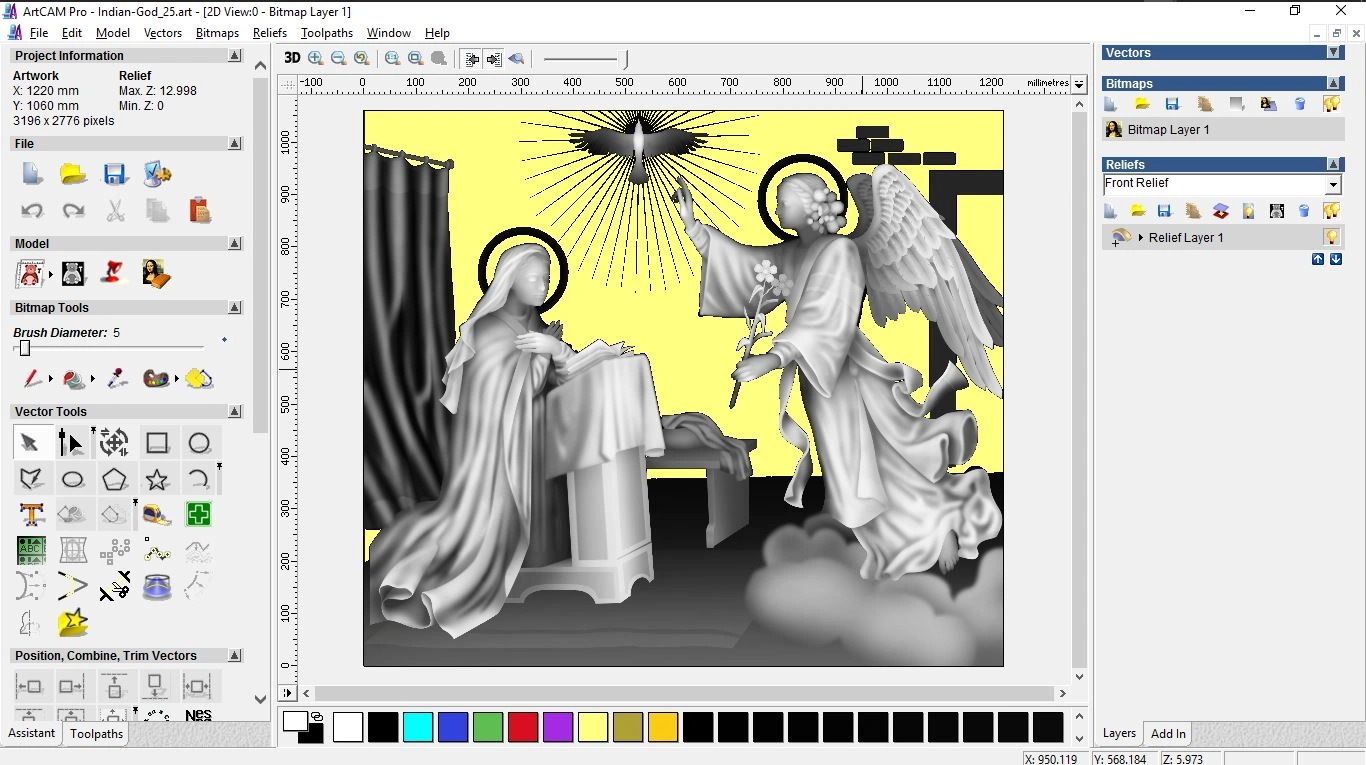Expand the collapsed Vectors panel
This screenshot has width=1366, height=765.
point(1333,53)
